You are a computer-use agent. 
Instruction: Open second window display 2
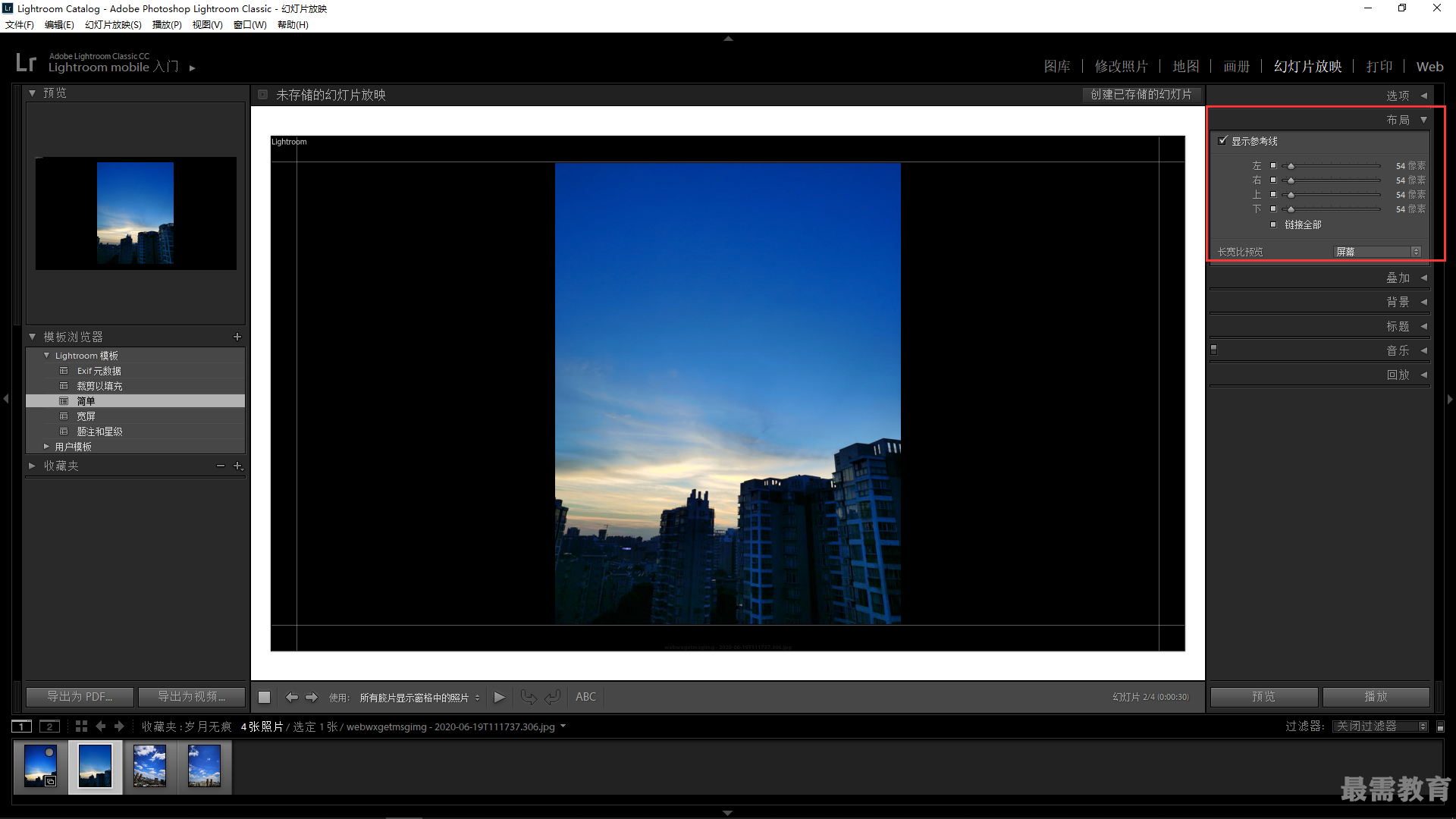click(49, 726)
